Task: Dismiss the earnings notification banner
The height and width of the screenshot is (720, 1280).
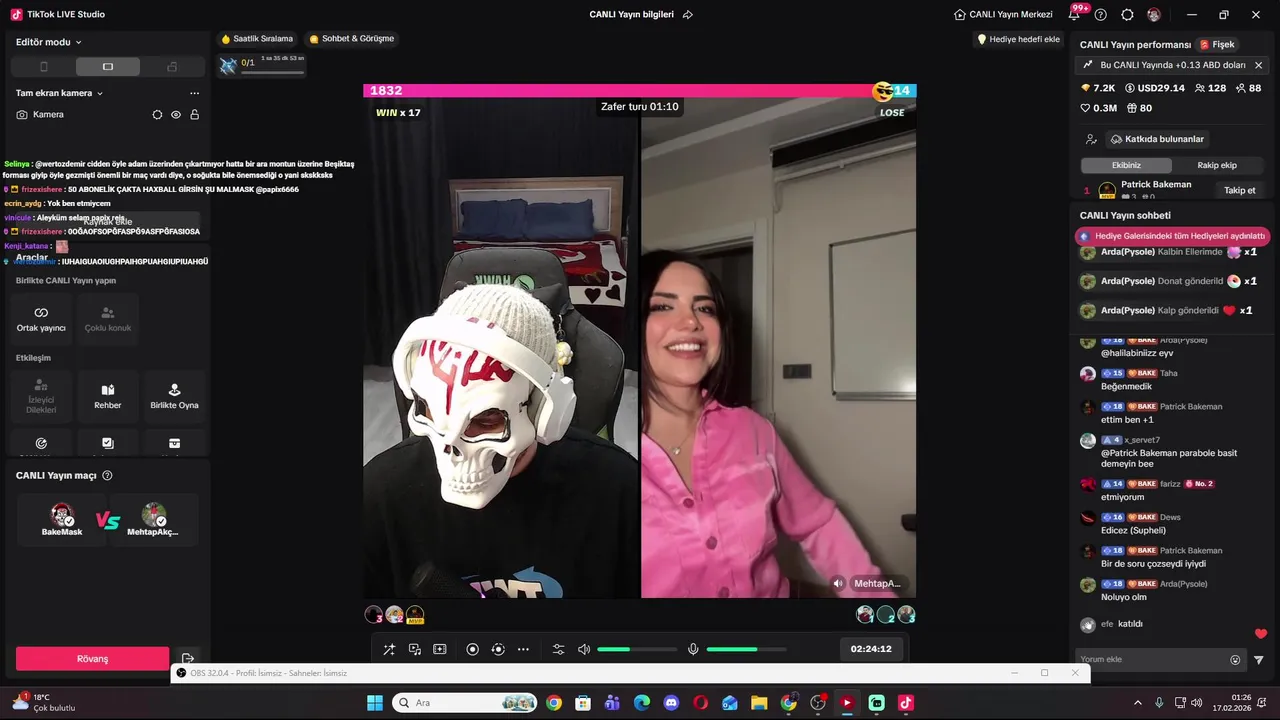Action: (1258, 65)
